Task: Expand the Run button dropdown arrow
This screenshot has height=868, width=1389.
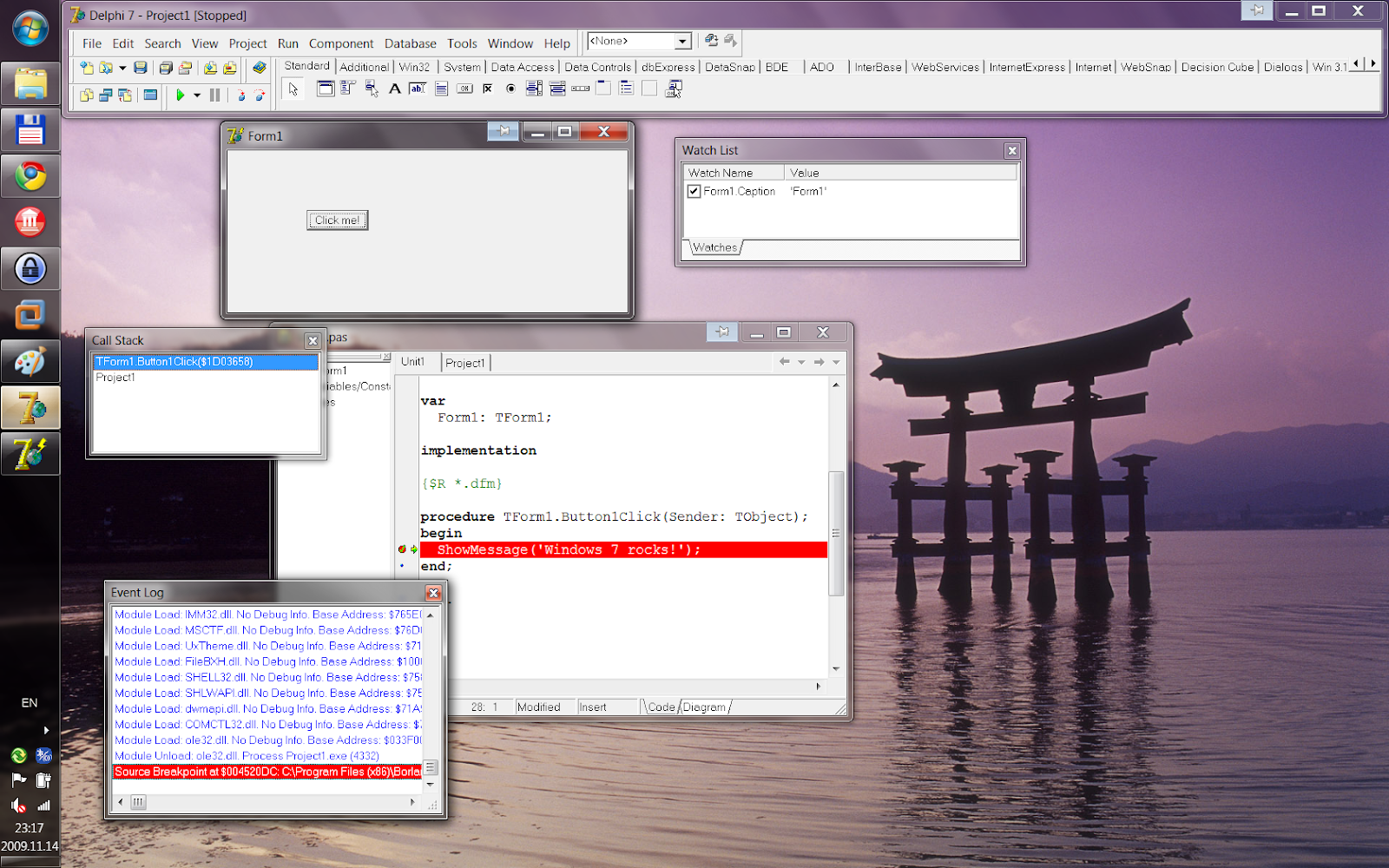Action: pyautogui.click(x=197, y=95)
